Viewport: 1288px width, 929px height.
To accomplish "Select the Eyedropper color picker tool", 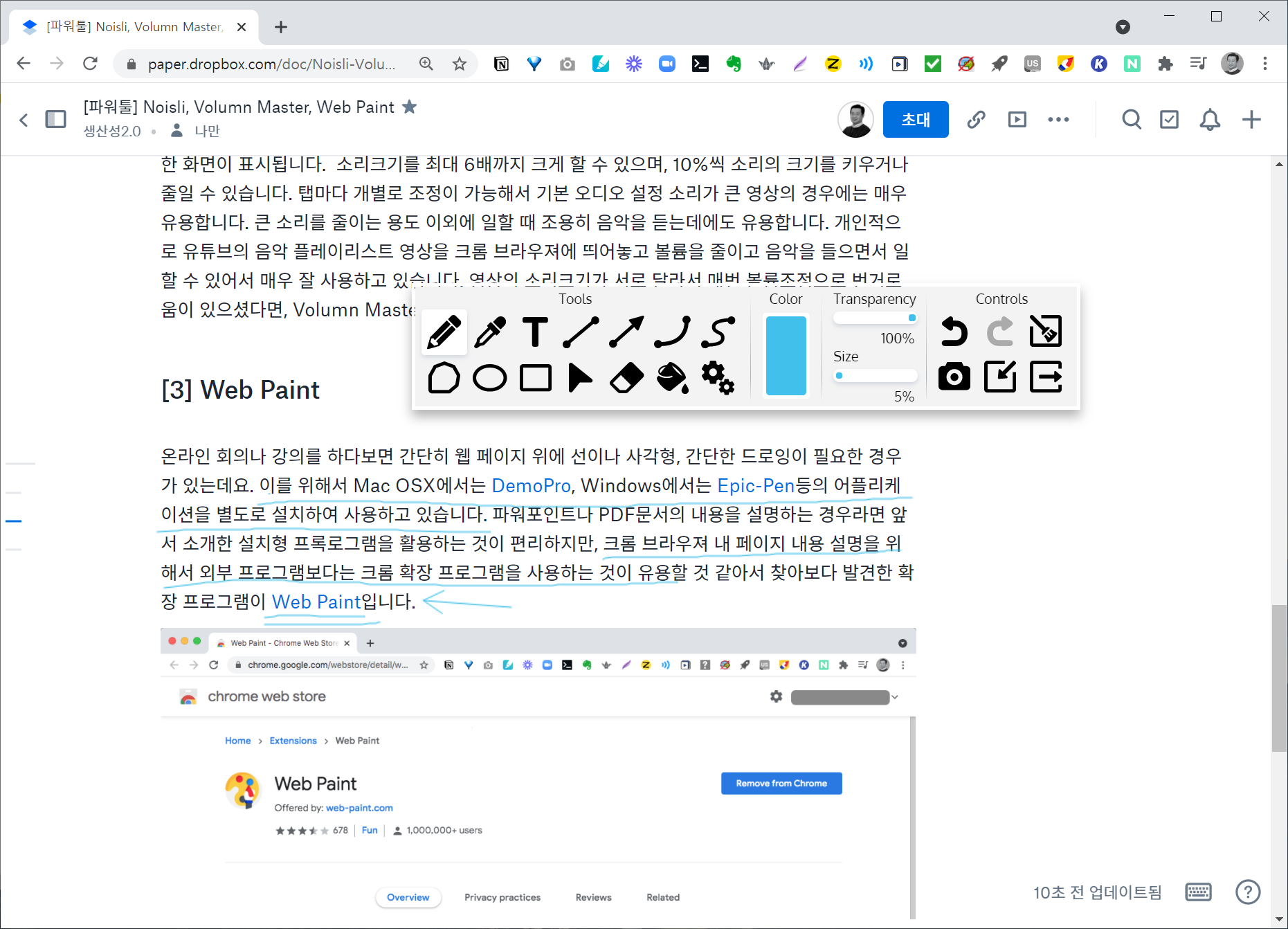I will pos(490,332).
